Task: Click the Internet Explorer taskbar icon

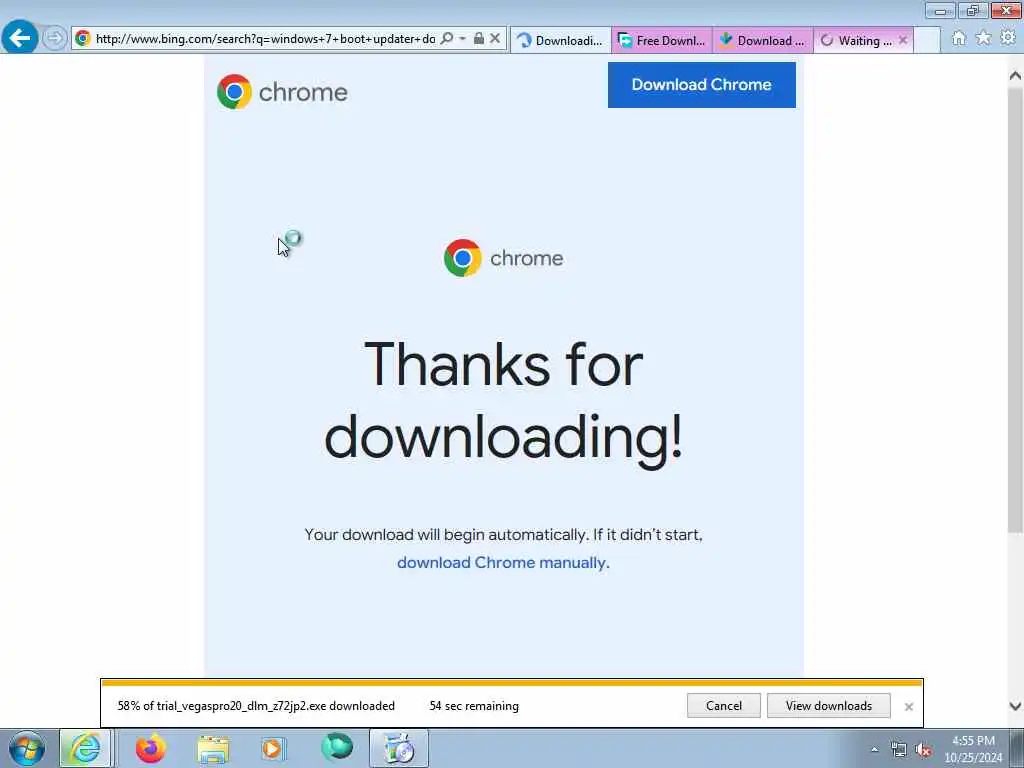Action: click(86, 748)
